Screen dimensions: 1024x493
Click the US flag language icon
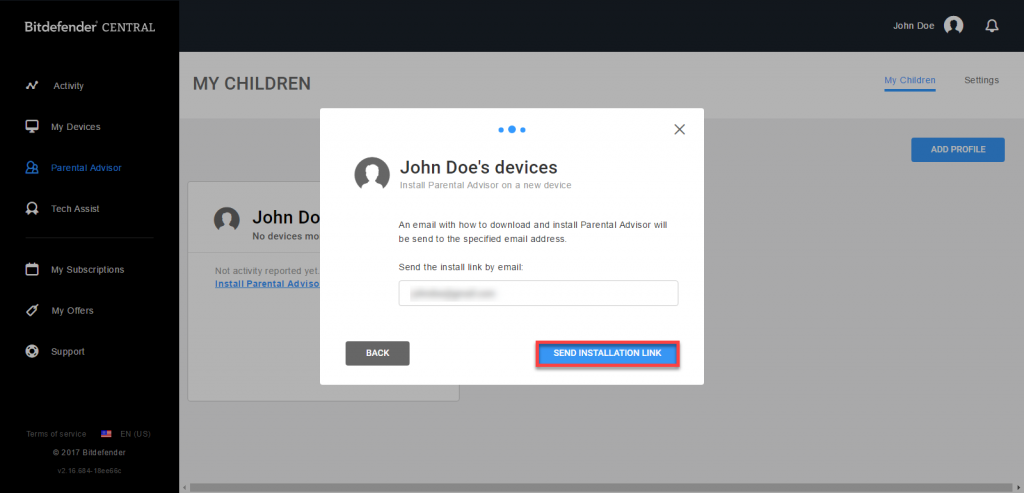106,434
